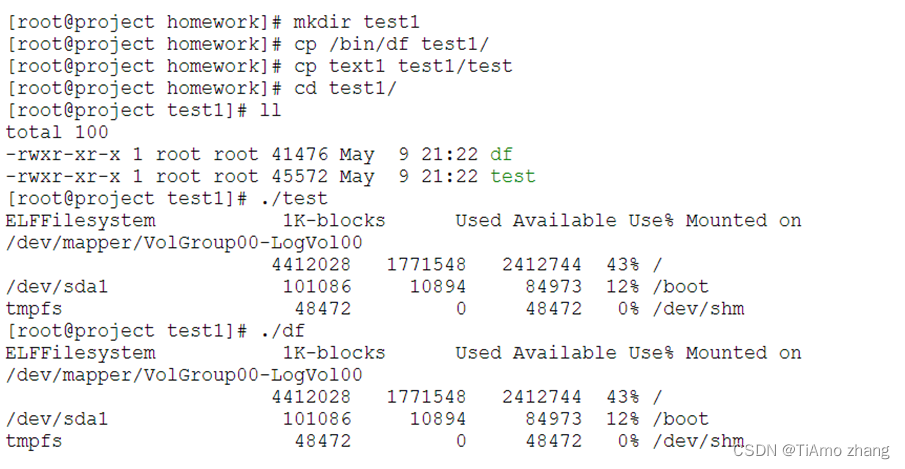The image size is (905, 469).
Task: Click the 'mkdir test1' command text
Action: coord(357,22)
